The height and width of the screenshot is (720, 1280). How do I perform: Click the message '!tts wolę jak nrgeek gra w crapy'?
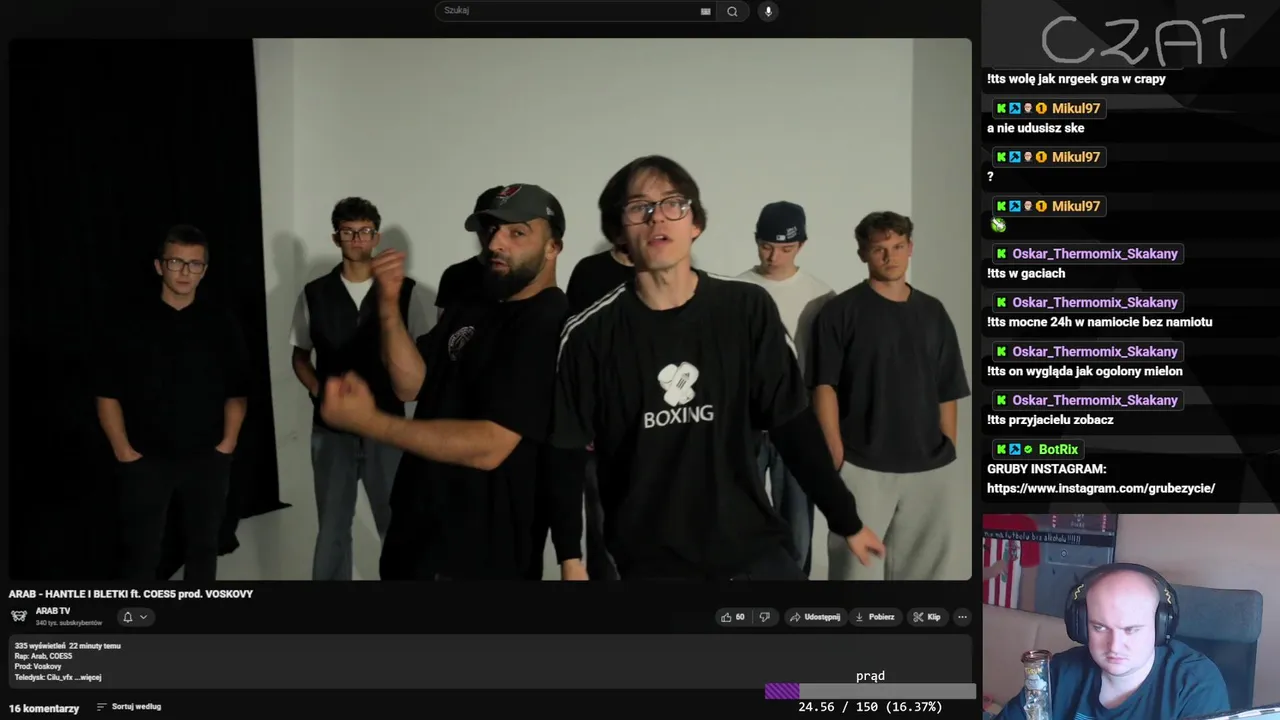(1076, 79)
